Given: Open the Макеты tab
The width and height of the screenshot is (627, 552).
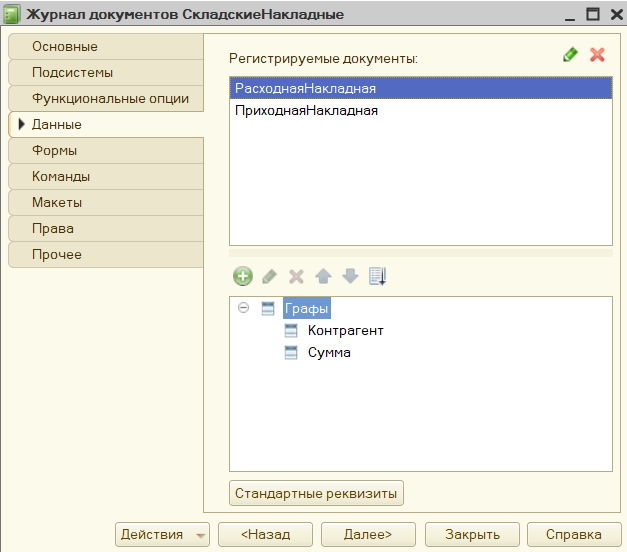Looking at the screenshot, I should coord(106,202).
